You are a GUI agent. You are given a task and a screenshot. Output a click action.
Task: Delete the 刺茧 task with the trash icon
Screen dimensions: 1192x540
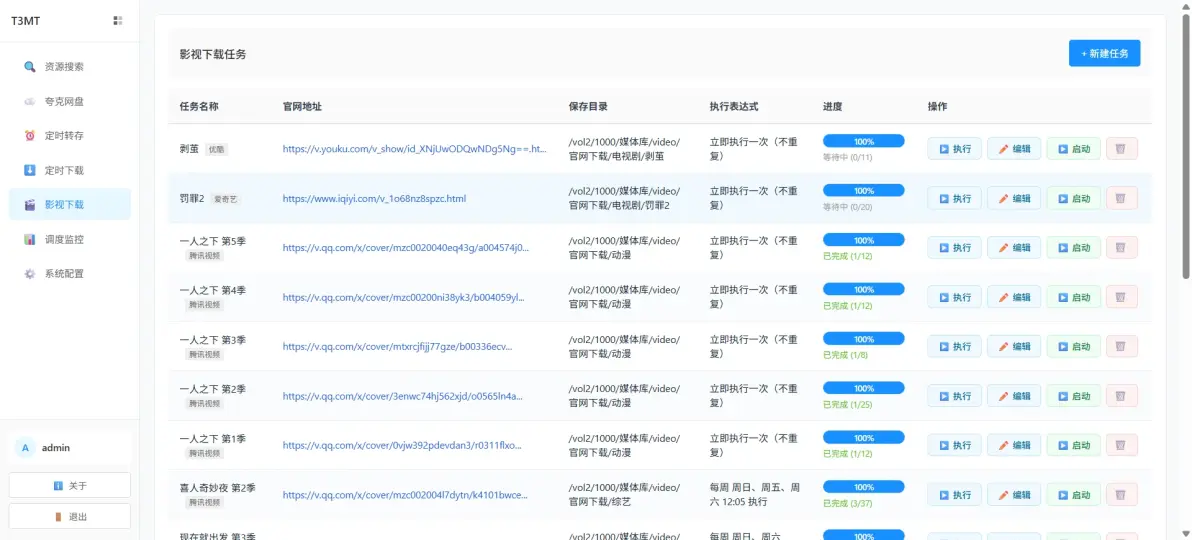pyautogui.click(x=1121, y=149)
